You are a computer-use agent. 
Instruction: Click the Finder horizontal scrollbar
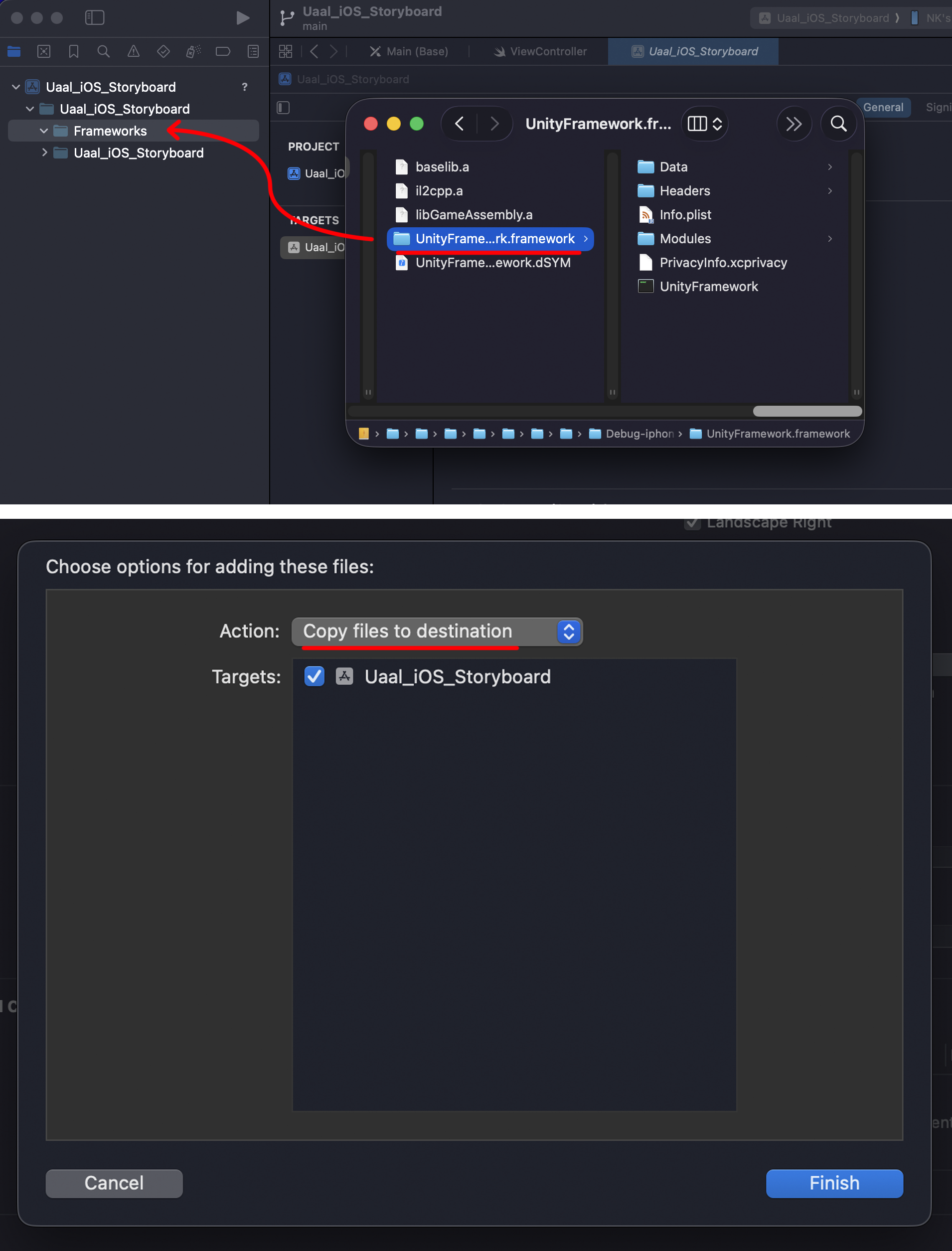[807, 411]
